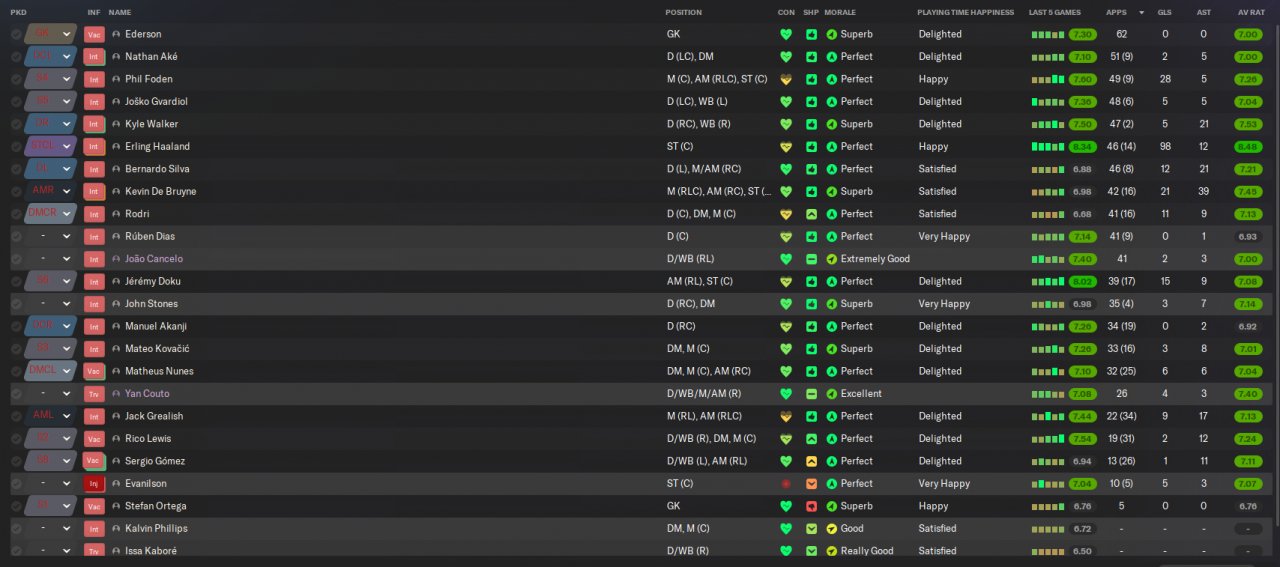Viewport: 1280px width, 567px height.
Task: Click João Cancelo's Extremely Good morale icon
Action: (832, 259)
